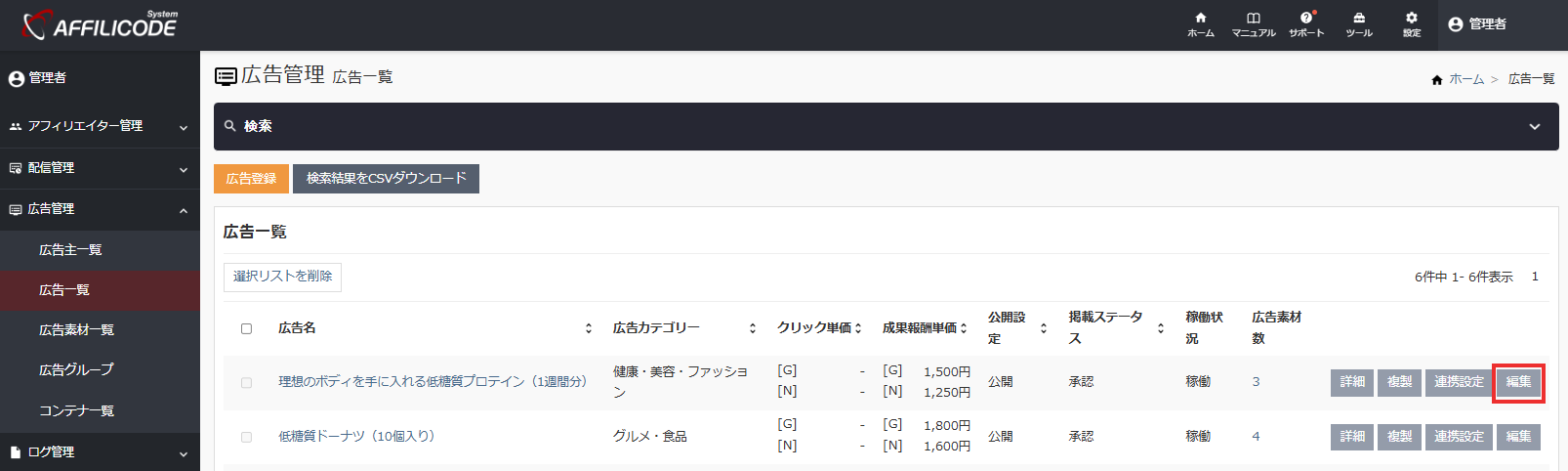The width and height of the screenshot is (1568, 471).
Task: Click the 1,500円 reward value
Action: (x=946, y=371)
